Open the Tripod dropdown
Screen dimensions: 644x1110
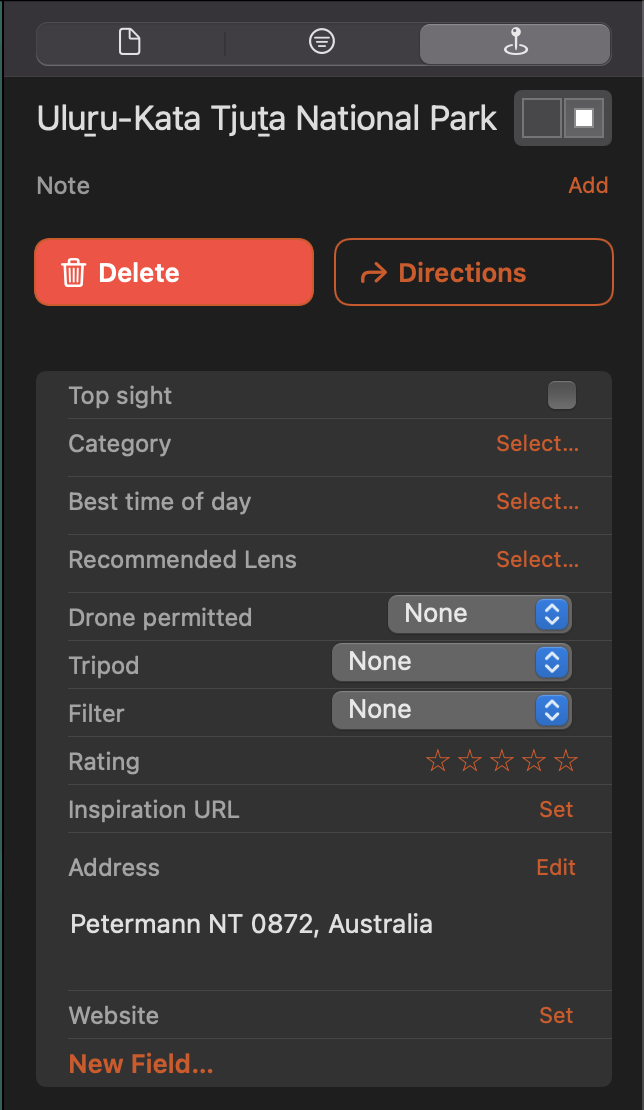(452, 663)
